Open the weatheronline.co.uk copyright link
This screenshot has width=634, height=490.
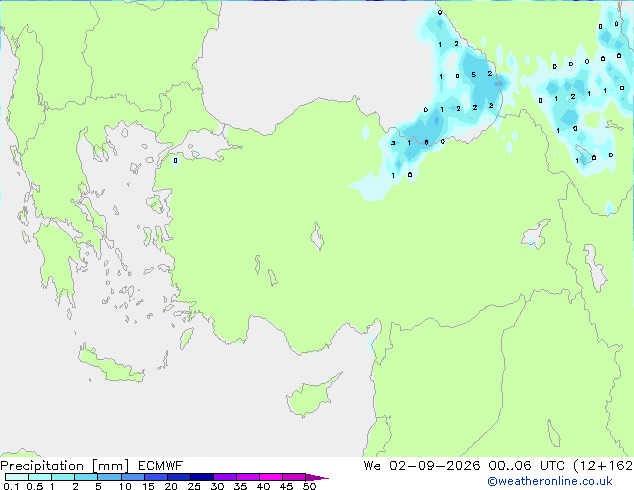(549, 481)
